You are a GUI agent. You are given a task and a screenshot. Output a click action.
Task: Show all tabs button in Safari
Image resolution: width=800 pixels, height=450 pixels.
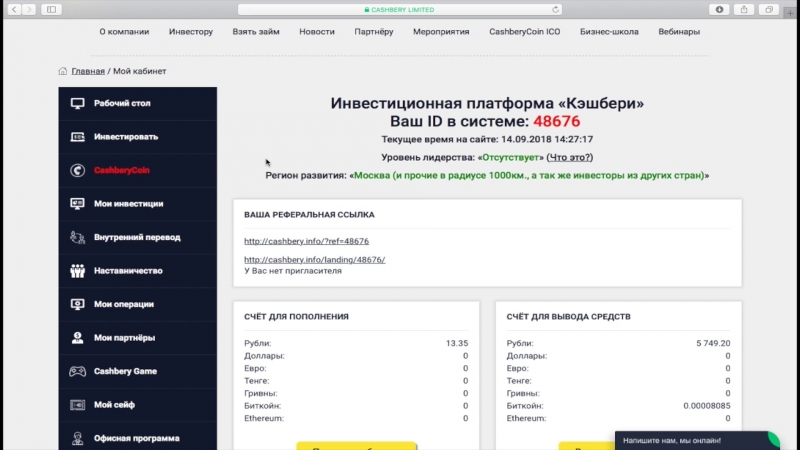click(768, 9)
